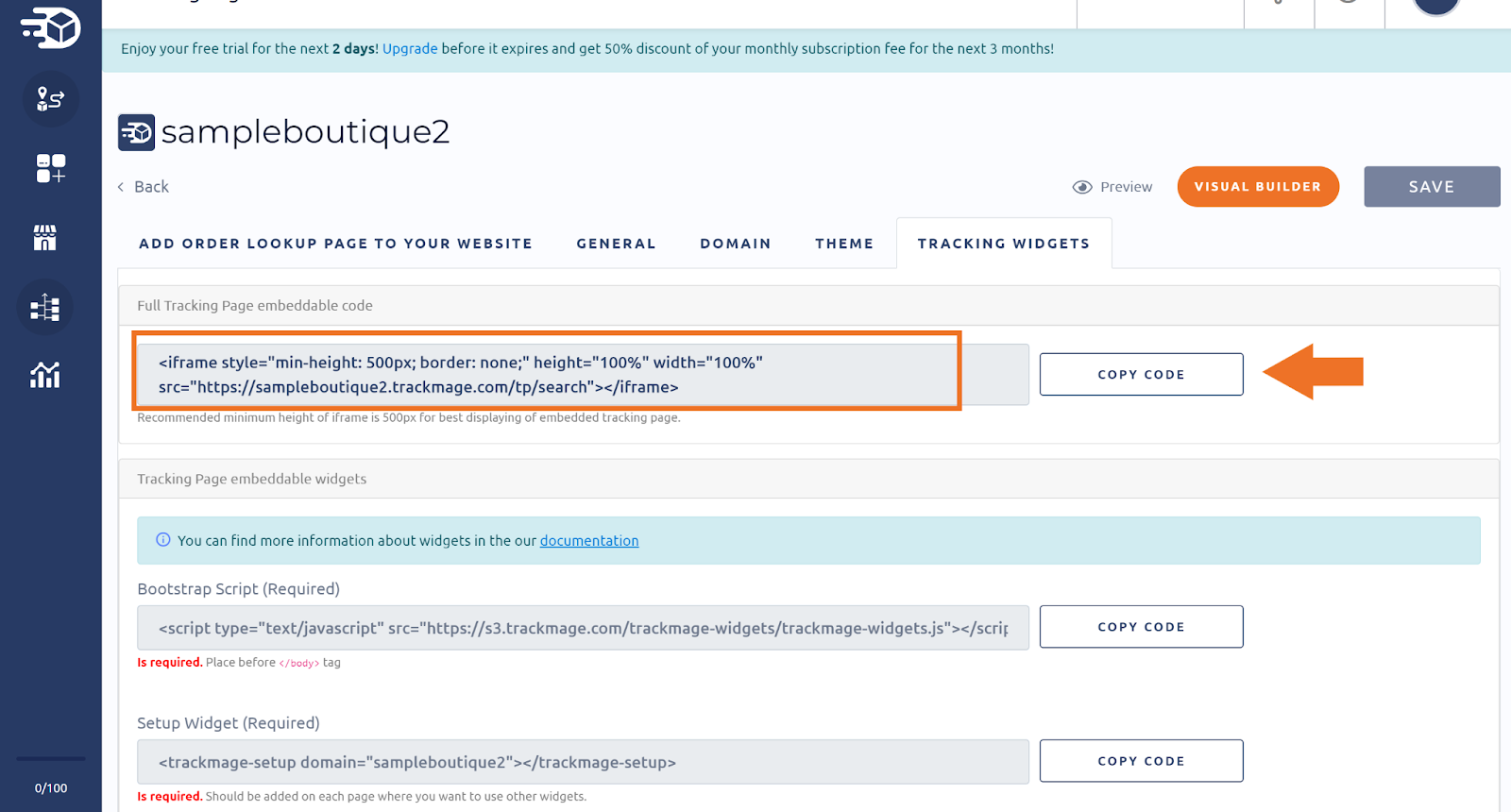
Task: Open the workflow routes sidebar icon
Action: [51, 98]
